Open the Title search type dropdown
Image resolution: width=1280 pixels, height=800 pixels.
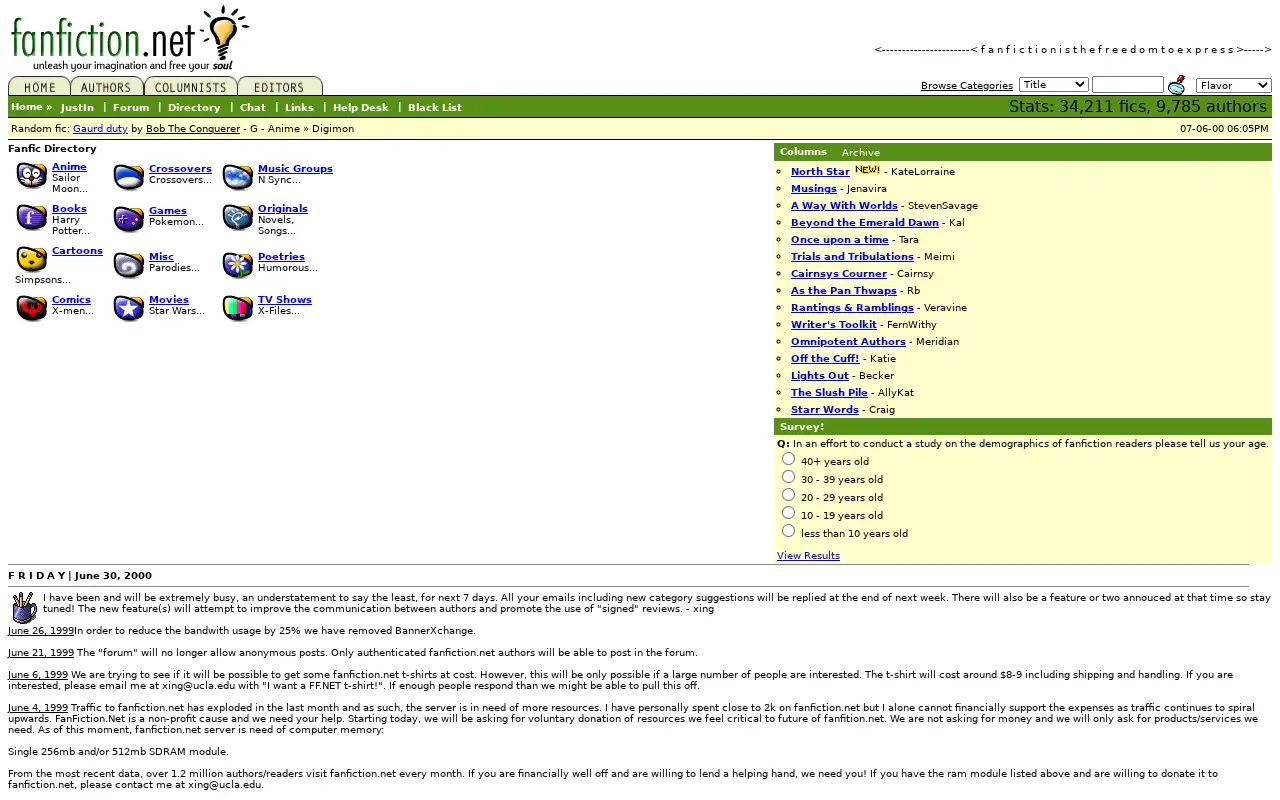[x=1054, y=85]
